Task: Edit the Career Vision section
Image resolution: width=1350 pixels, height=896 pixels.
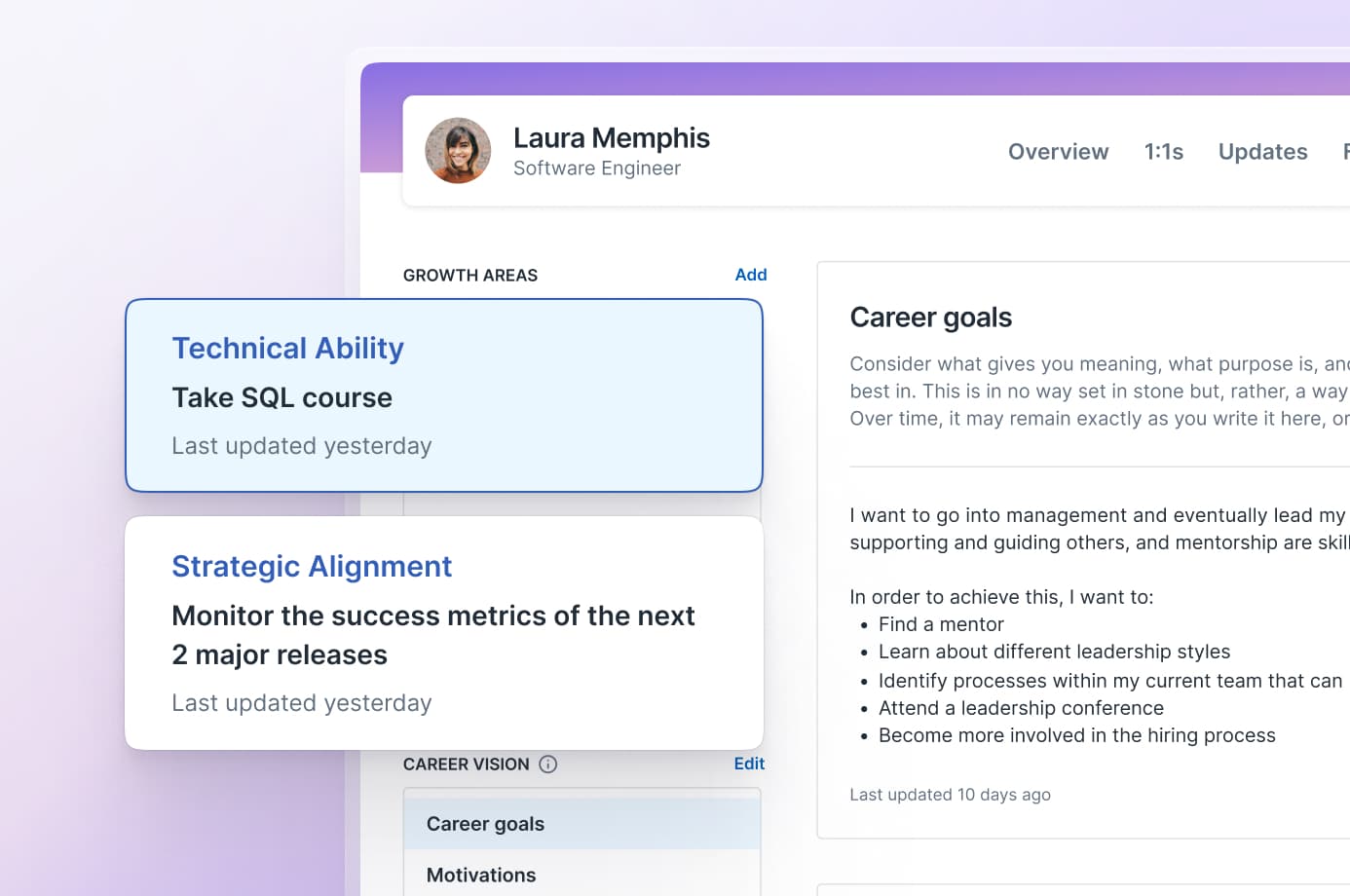Action: [x=749, y=764]
